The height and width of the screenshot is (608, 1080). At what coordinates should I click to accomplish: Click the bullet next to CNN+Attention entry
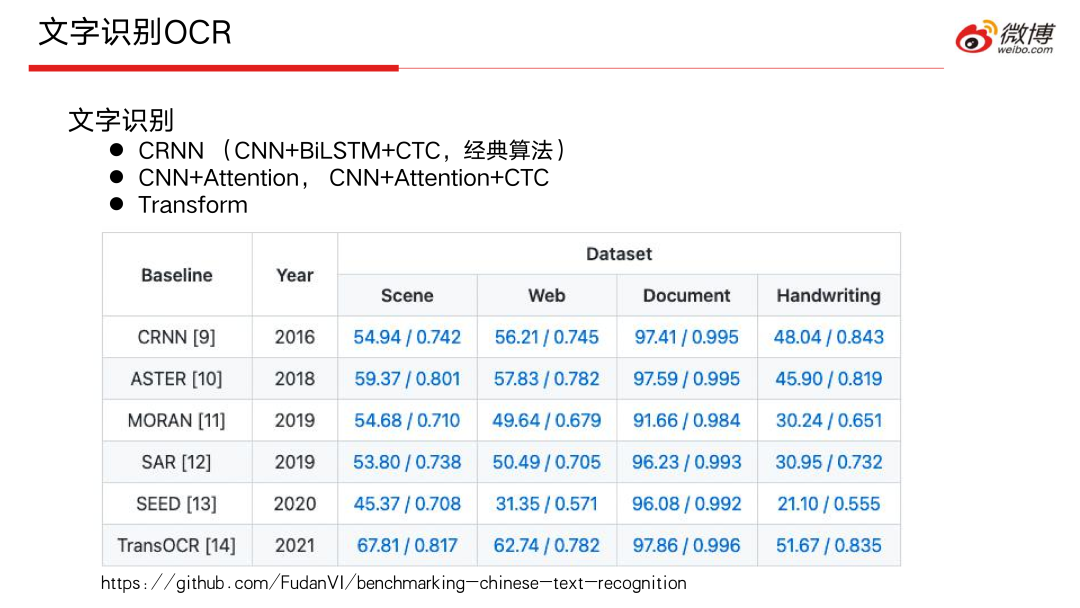tap(119, 178)
